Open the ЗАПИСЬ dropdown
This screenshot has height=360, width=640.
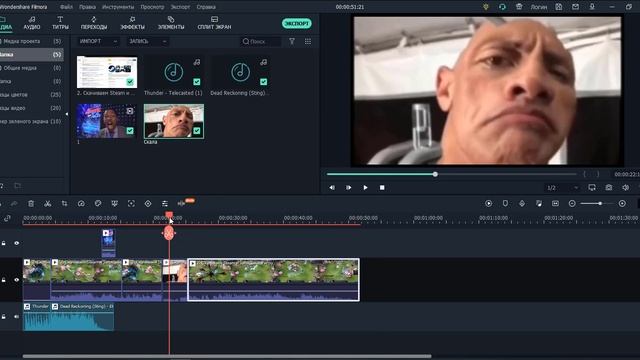coord(147,41)
